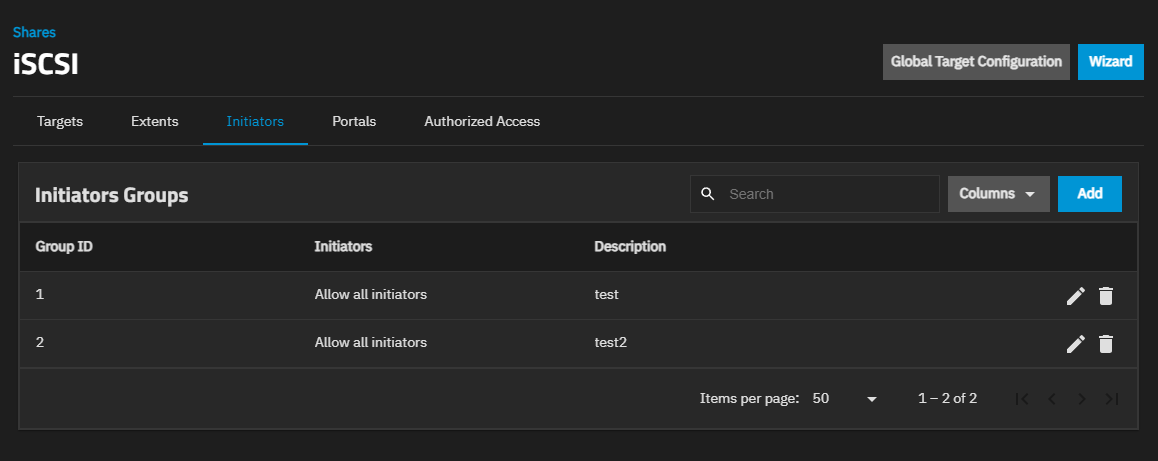Image resolution: width=1158 pixels, height=461 pixels.
Task: Go to the next page arrow
Action: [x=1081, y=399]
